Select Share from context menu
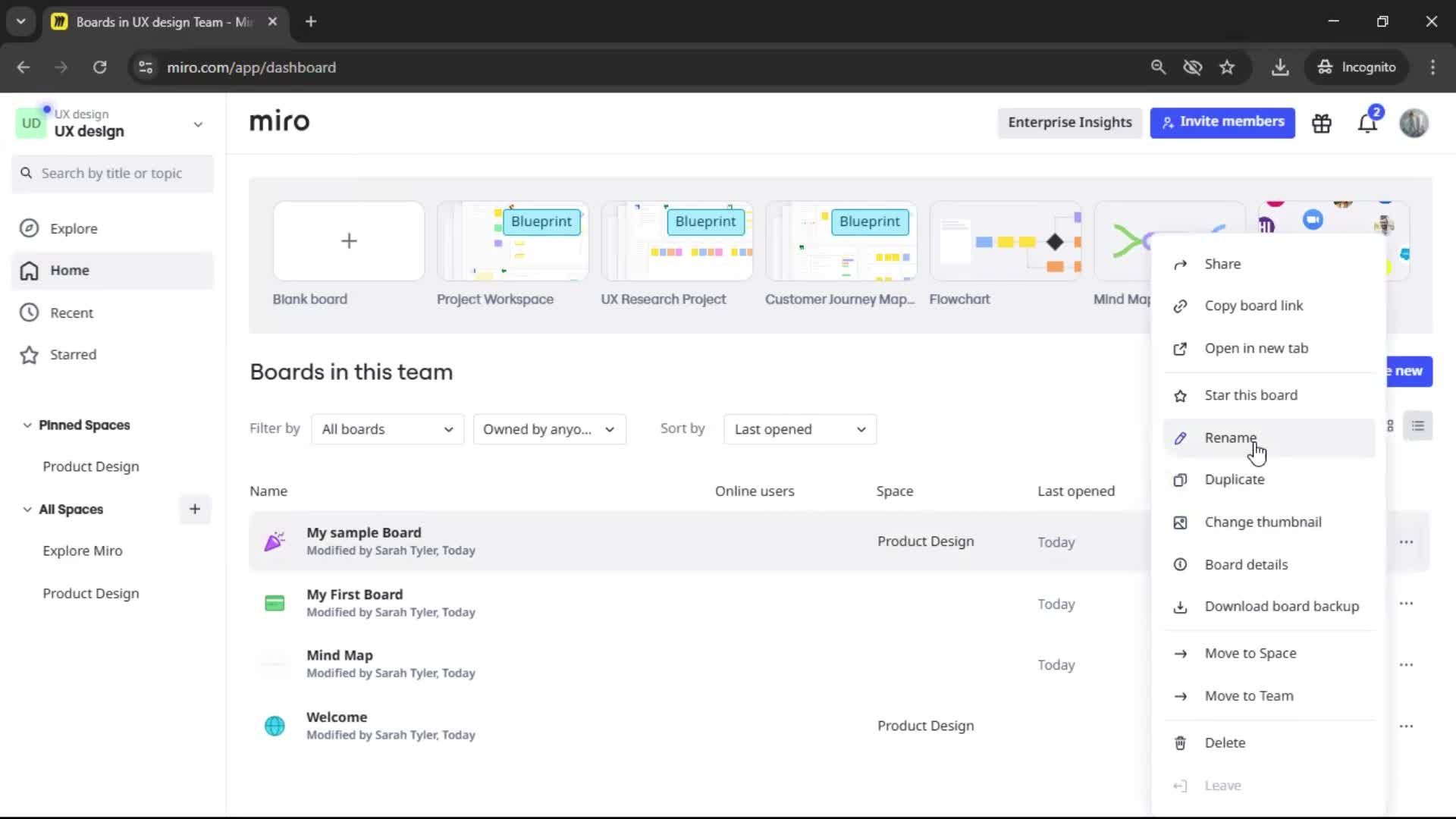Viewport: 1456px width, 819px height. 1269,264
